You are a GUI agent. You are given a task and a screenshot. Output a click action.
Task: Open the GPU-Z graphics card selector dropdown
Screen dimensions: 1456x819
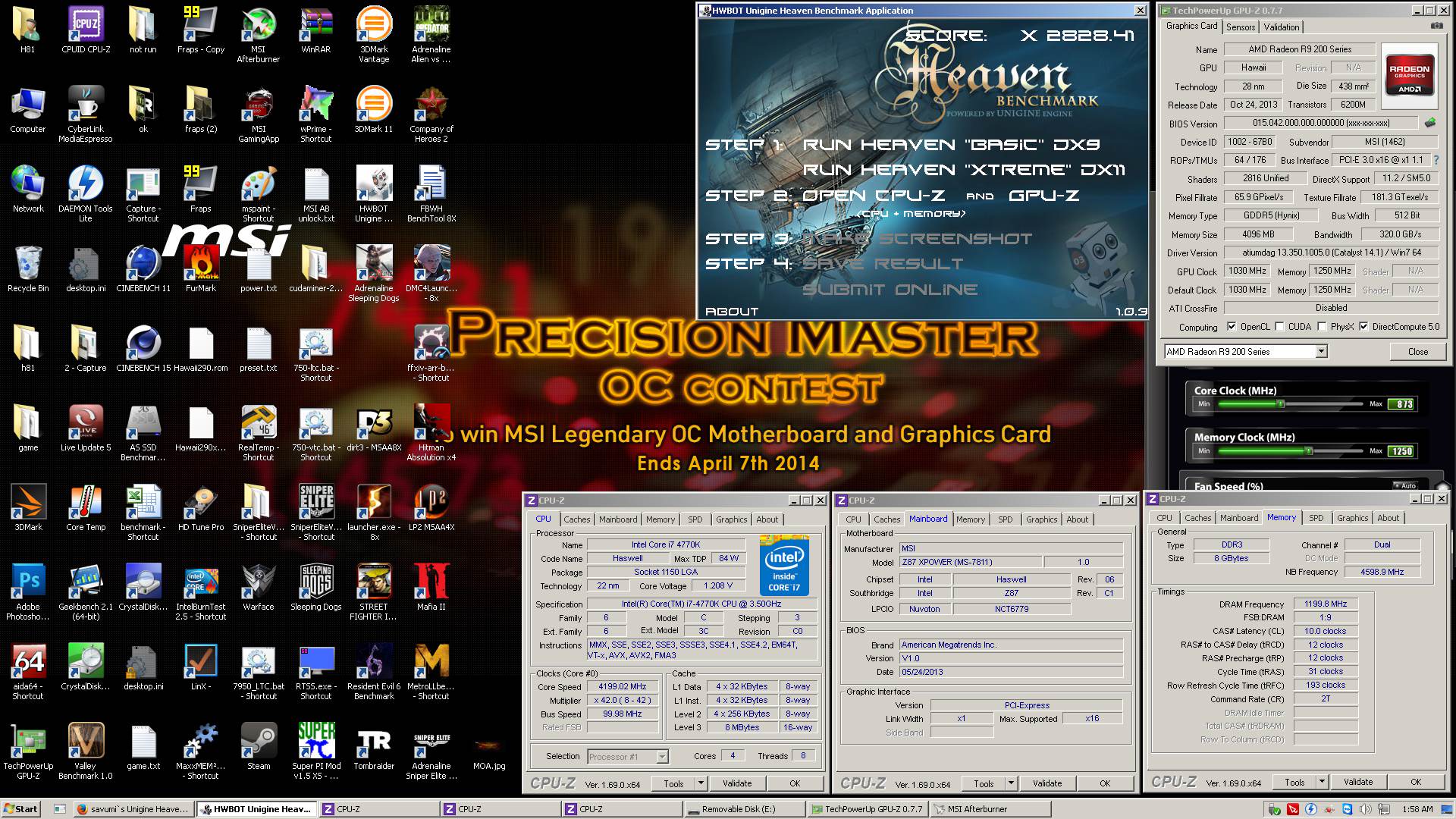(1321, 351)
